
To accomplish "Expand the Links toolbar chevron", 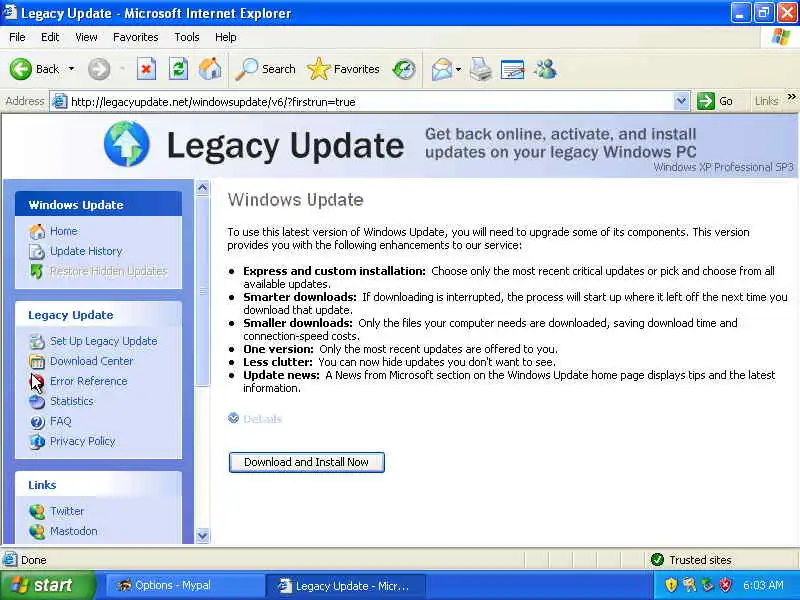I will tap(791, 97).
